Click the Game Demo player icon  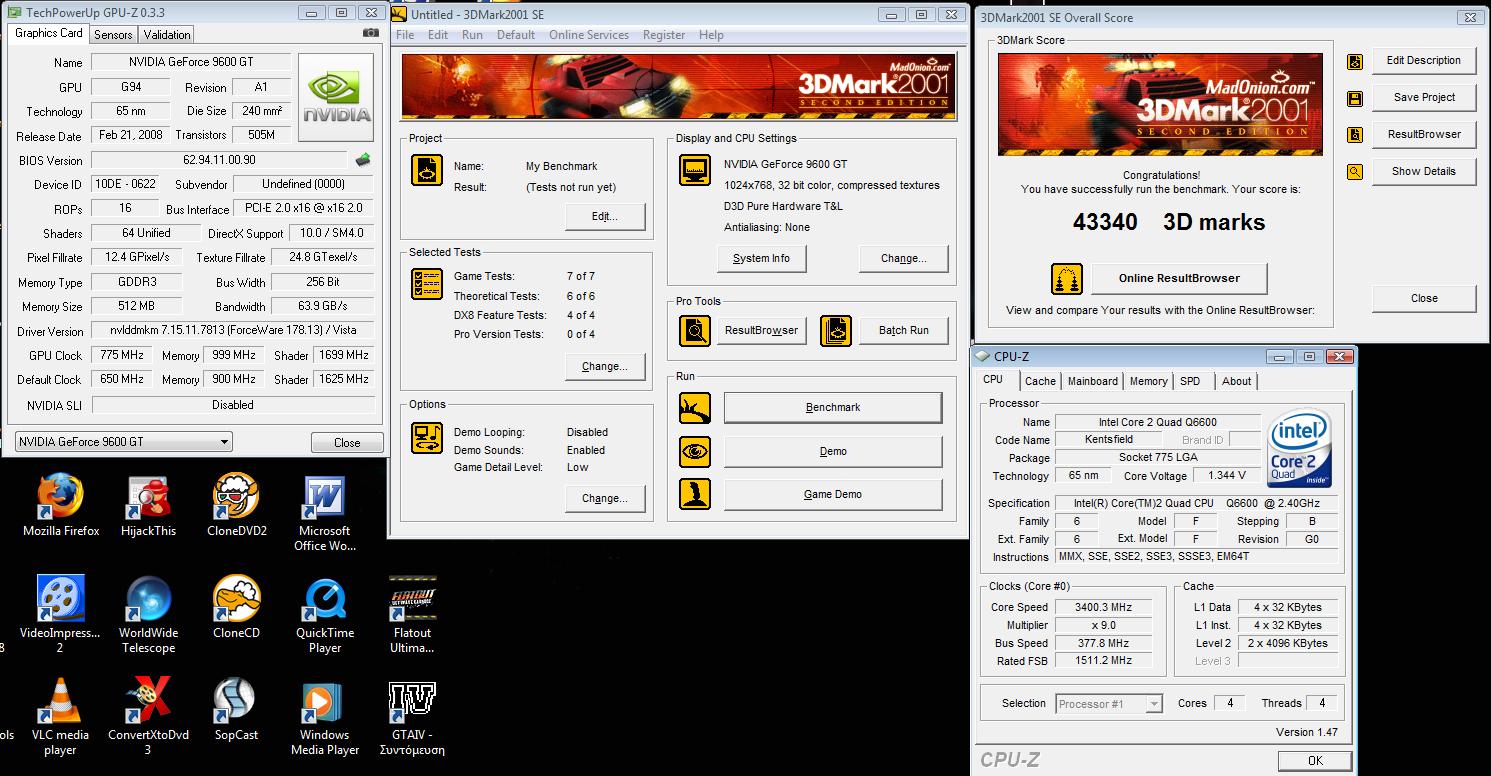pyautogui.click(x=694, y=494)
